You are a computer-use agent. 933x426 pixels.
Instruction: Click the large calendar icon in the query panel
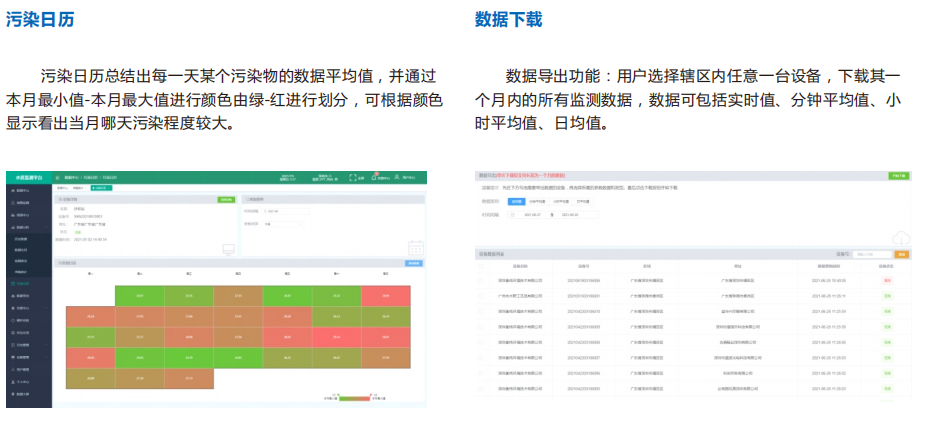[415, 248]
